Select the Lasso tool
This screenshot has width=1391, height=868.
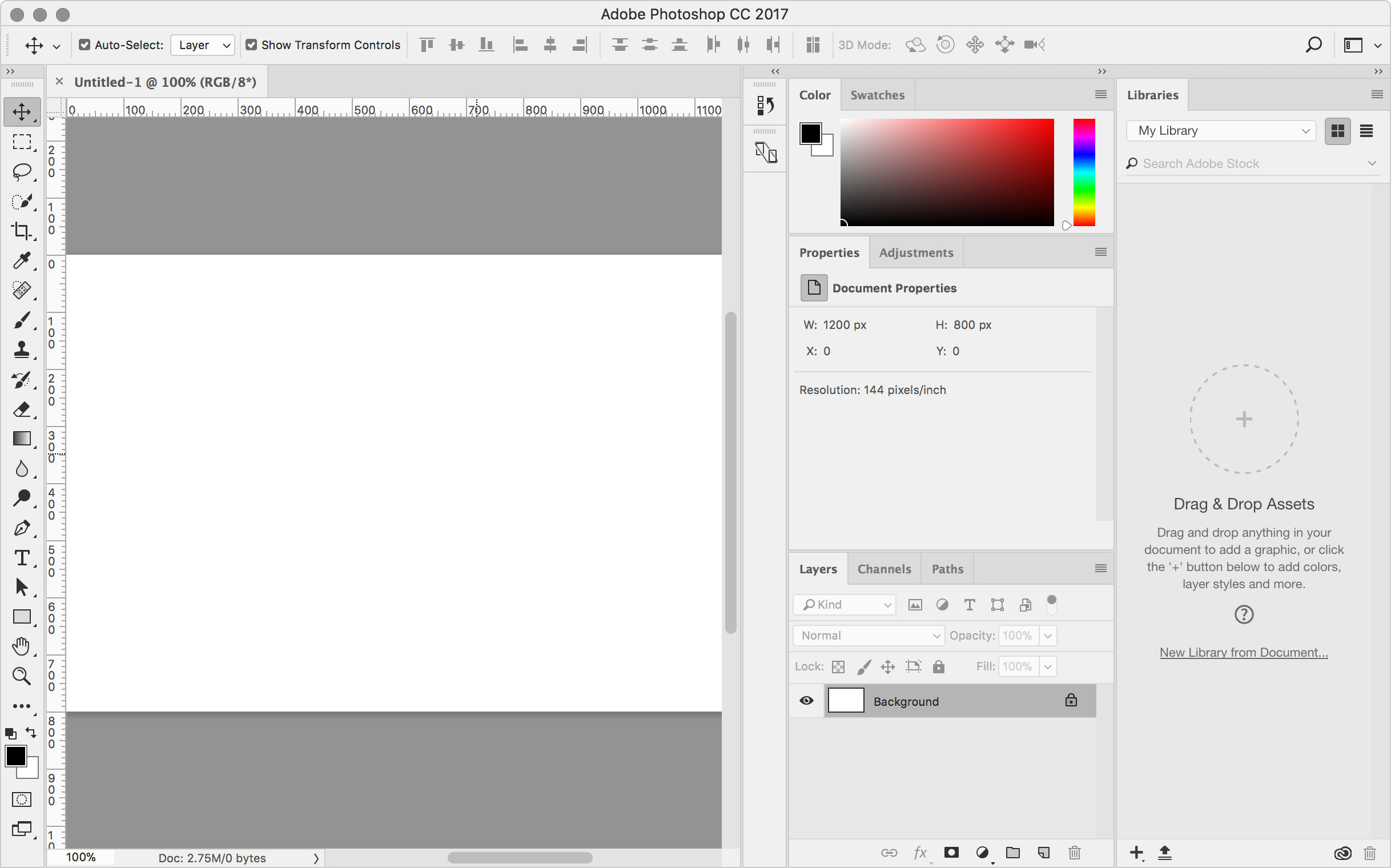tap(22, 171)
